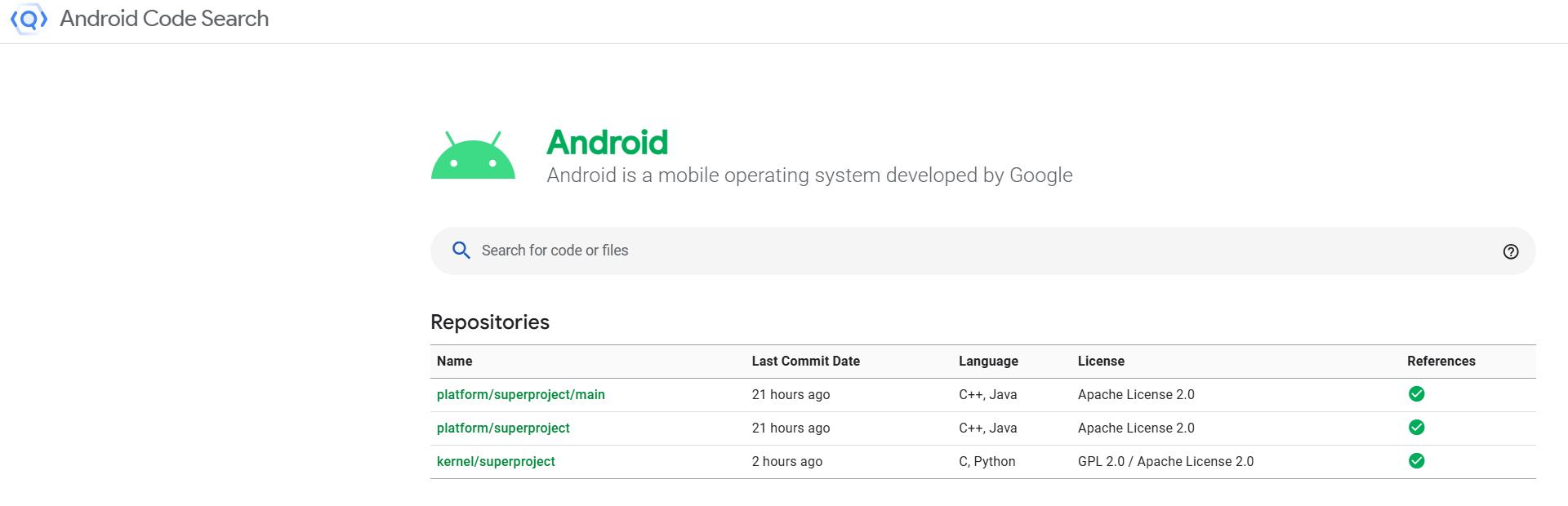Click the green checkmark for platform/superproject/main
The height and width of the screenshot is (506, 1568).
tap(1417, 394)
